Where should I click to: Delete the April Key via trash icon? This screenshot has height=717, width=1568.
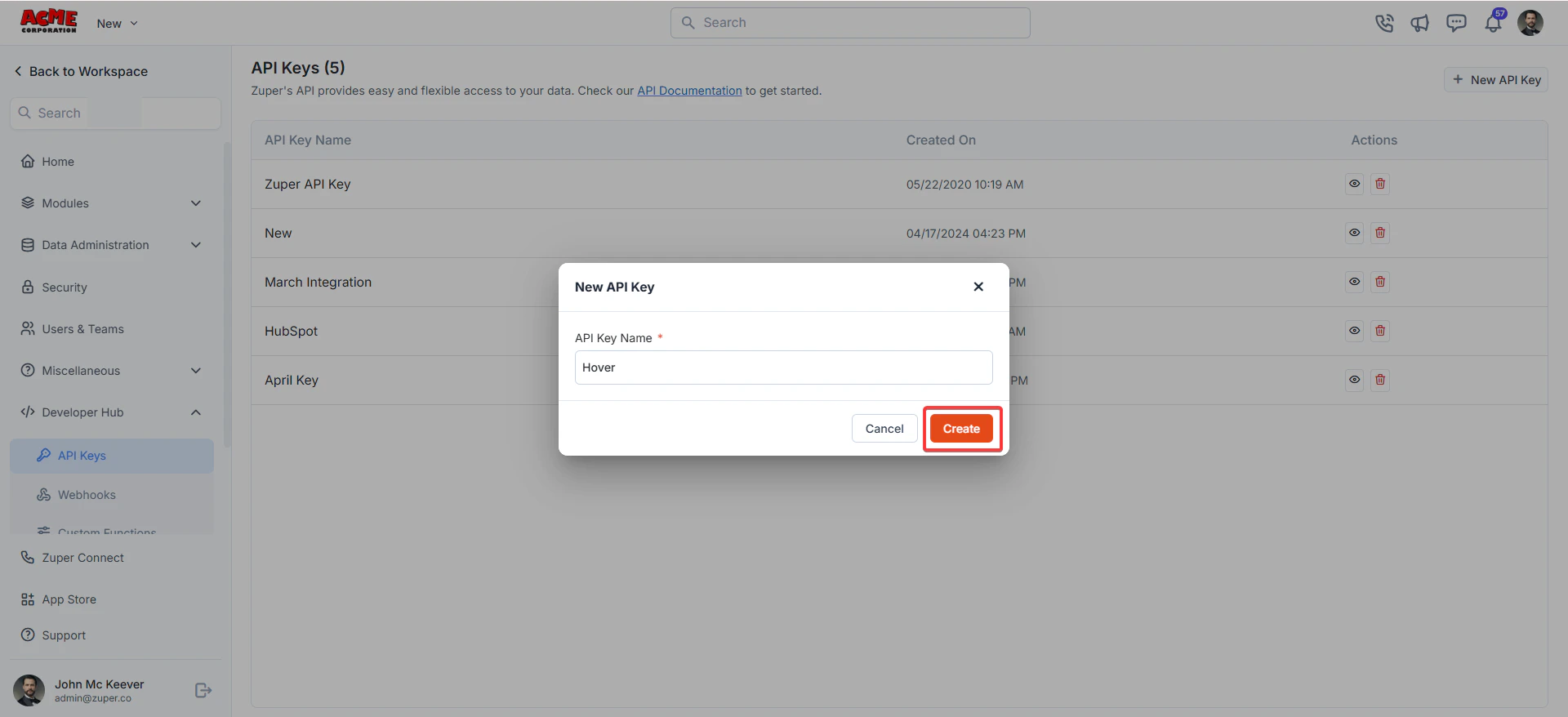(x=1380, y=380)
